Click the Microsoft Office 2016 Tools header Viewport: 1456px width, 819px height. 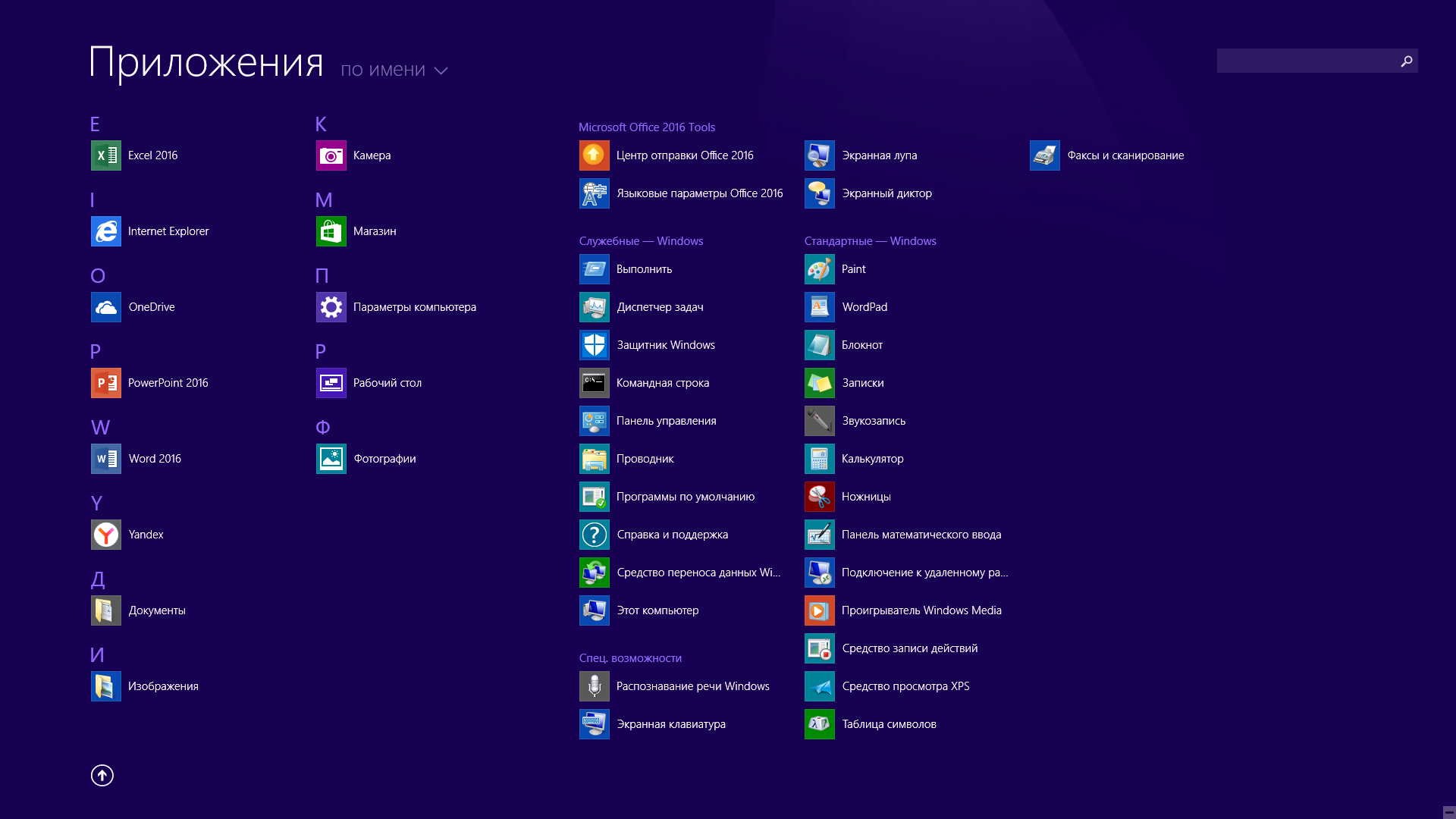(x=646, y=127)
